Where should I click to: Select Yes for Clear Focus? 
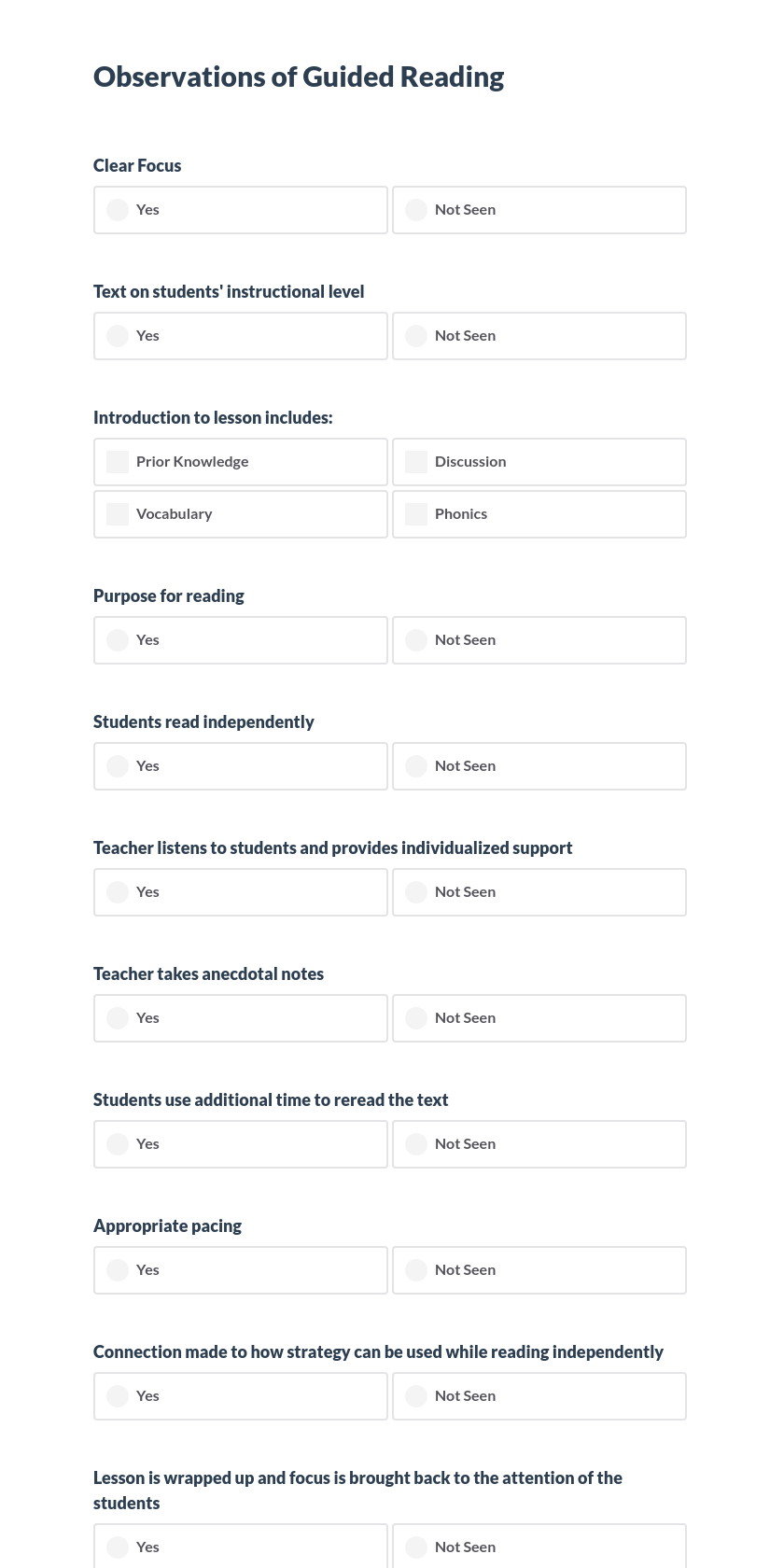coord(118,210)
